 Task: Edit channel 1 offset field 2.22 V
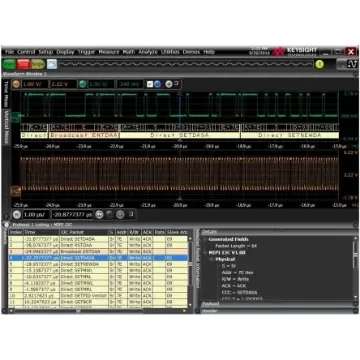click(x=63, y=84)
